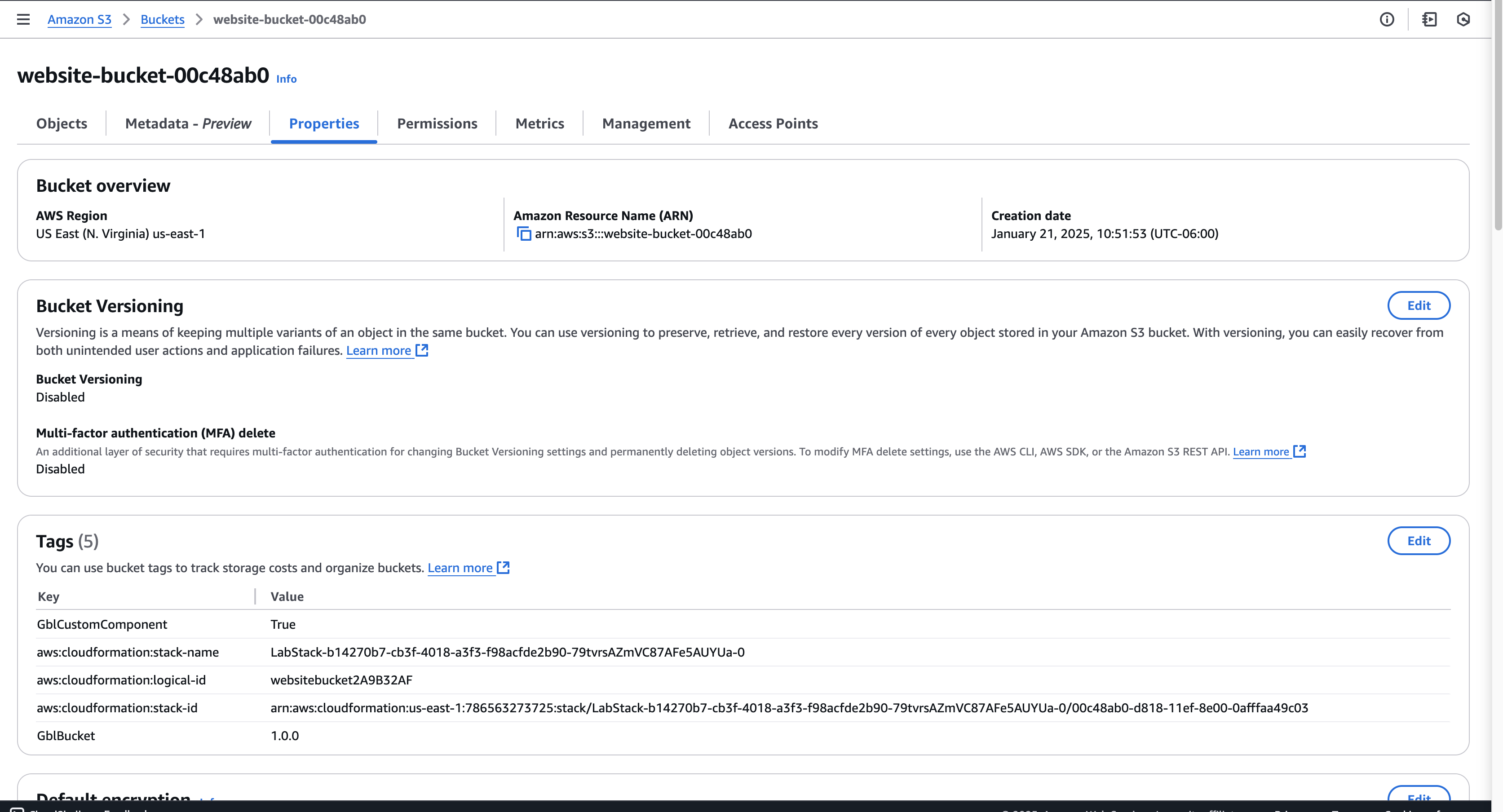Screen dimensions: 1503x812
Task: Switch to the Management tab
Action: pos(646,124)
